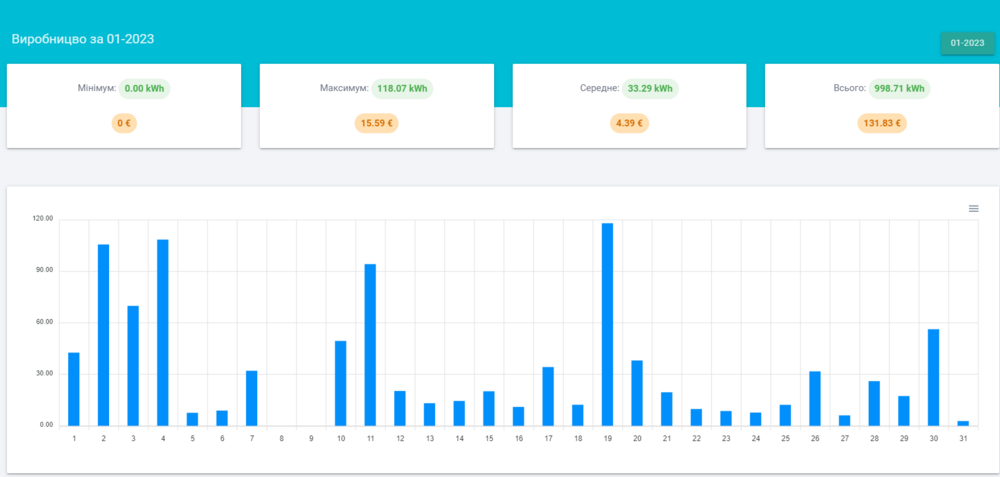Select the bar for day 3
Viewport: 1000px width, 477px height.
coord(133,365)
